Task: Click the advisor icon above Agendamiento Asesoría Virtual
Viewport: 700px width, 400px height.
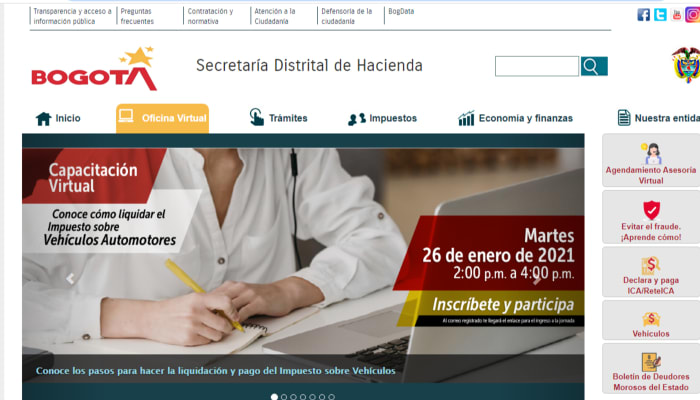Action: [x=652, y=153]
